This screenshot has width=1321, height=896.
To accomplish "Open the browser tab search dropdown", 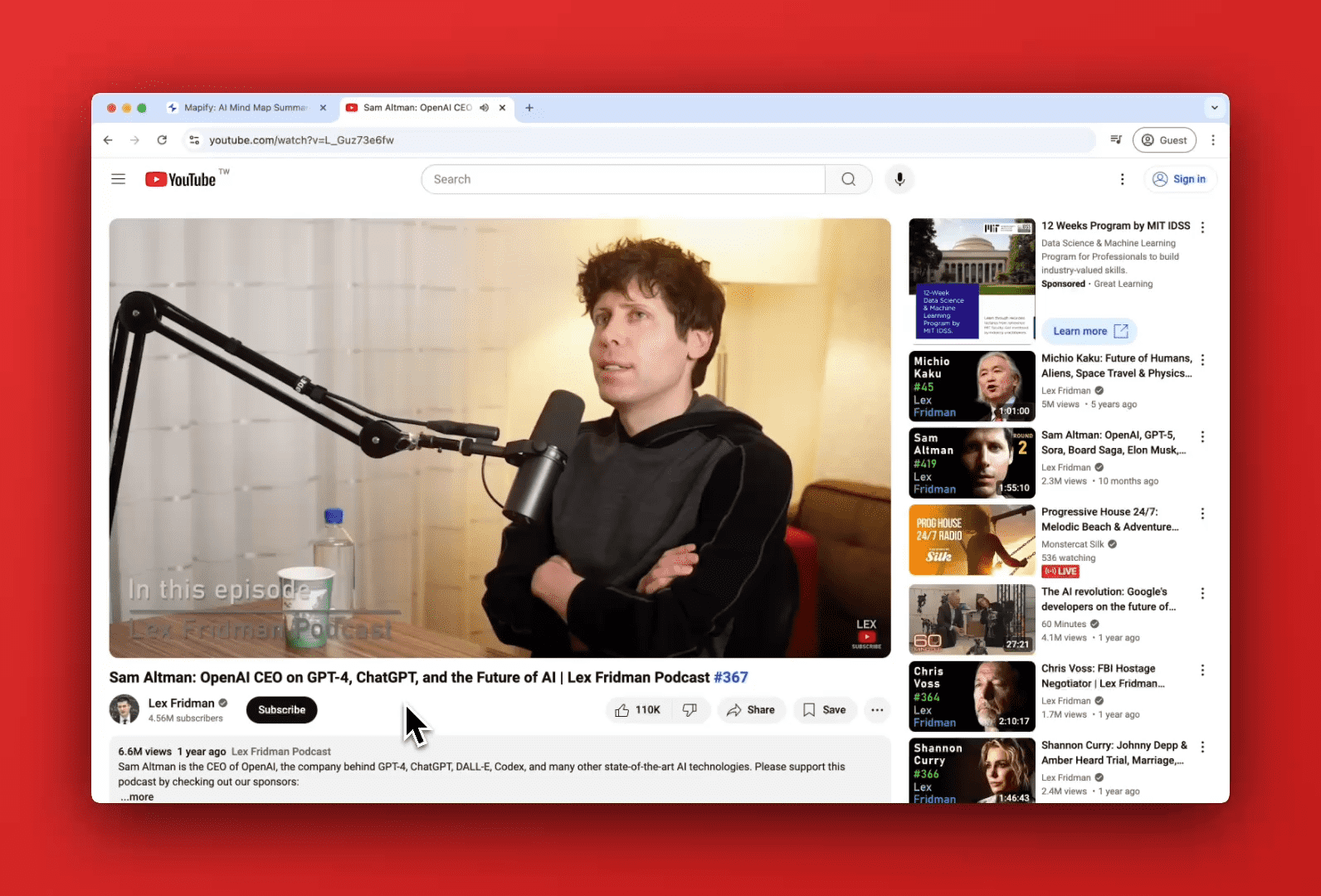I will (x=1214, y=108).
